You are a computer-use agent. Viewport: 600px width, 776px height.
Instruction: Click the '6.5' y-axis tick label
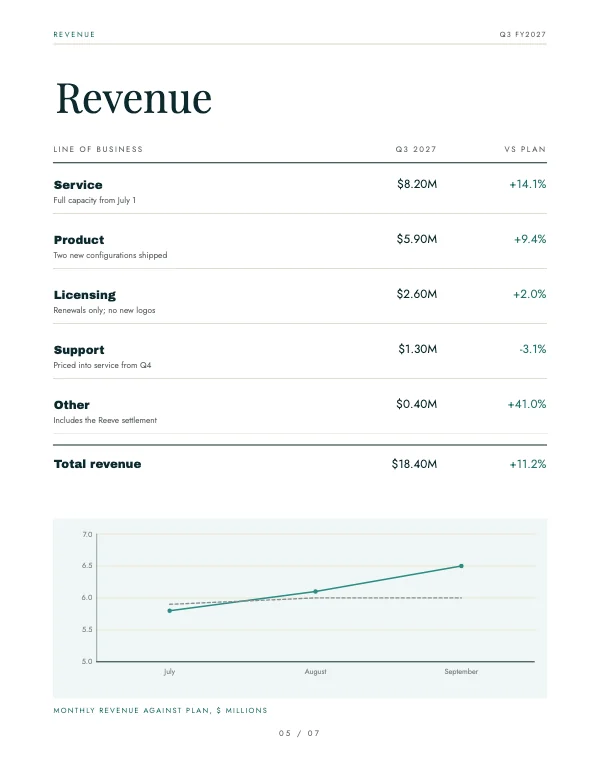pos(87,565)
